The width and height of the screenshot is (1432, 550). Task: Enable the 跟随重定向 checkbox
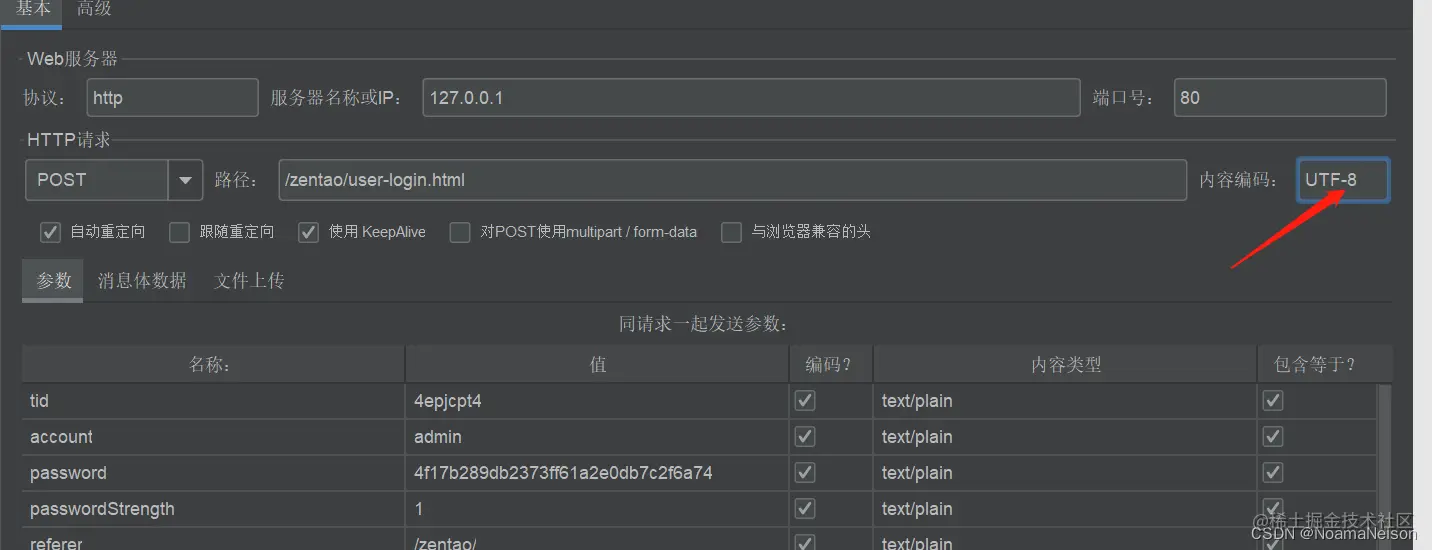click(x=179, y=232)
